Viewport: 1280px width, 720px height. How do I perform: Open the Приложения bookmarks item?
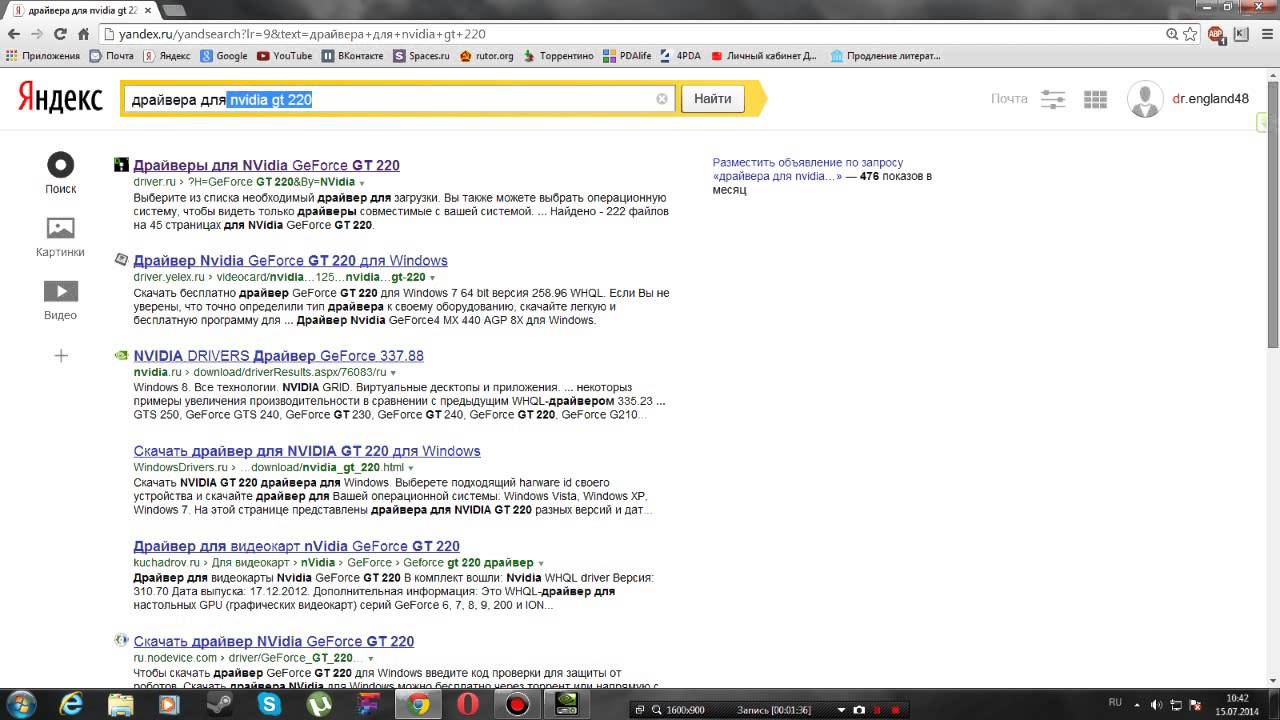[43, 56]
